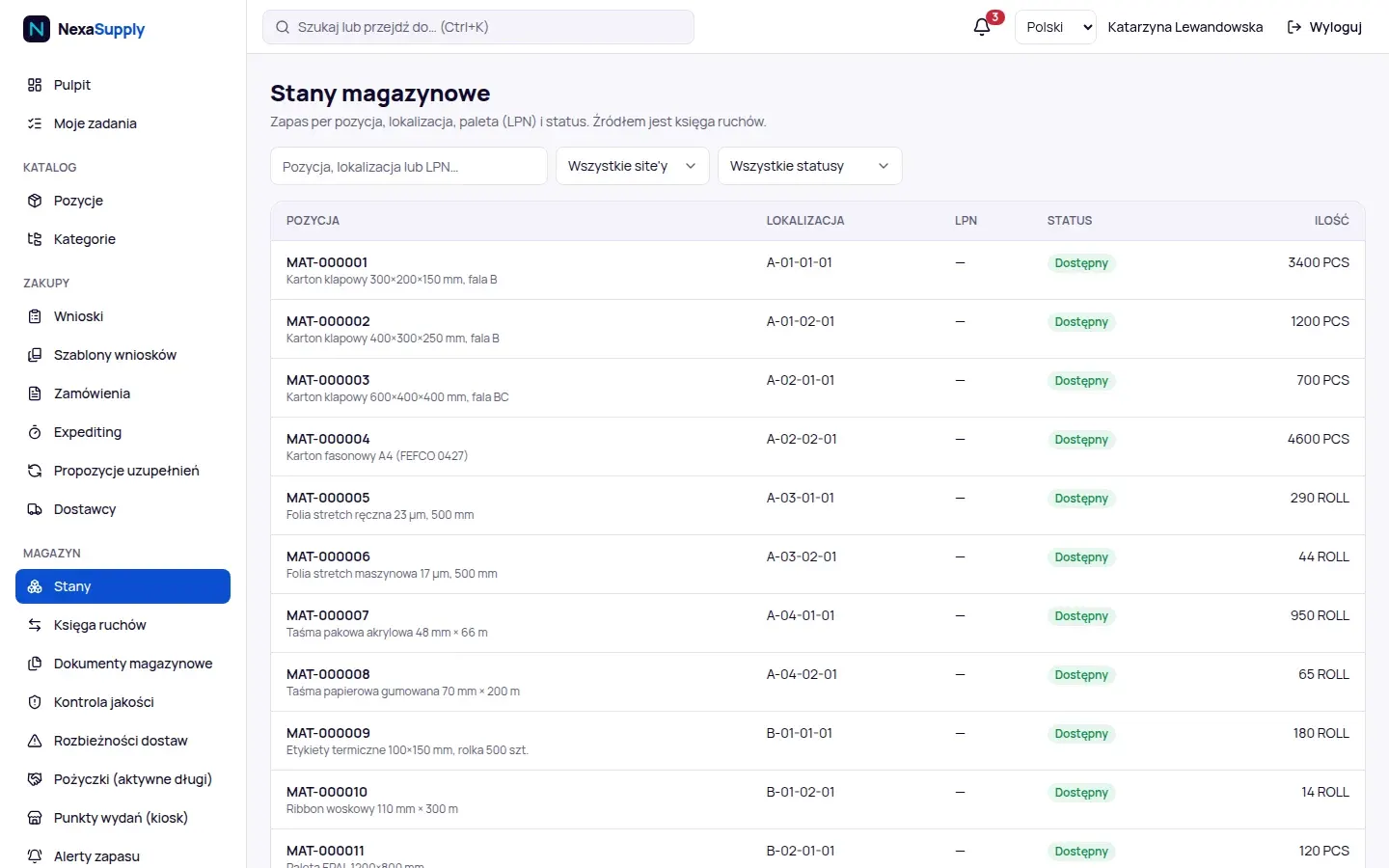Screen dimensions: 1389x868
Task: Open Dokumenty magazynowe in sidebar
Action: [x=123, y=664]
